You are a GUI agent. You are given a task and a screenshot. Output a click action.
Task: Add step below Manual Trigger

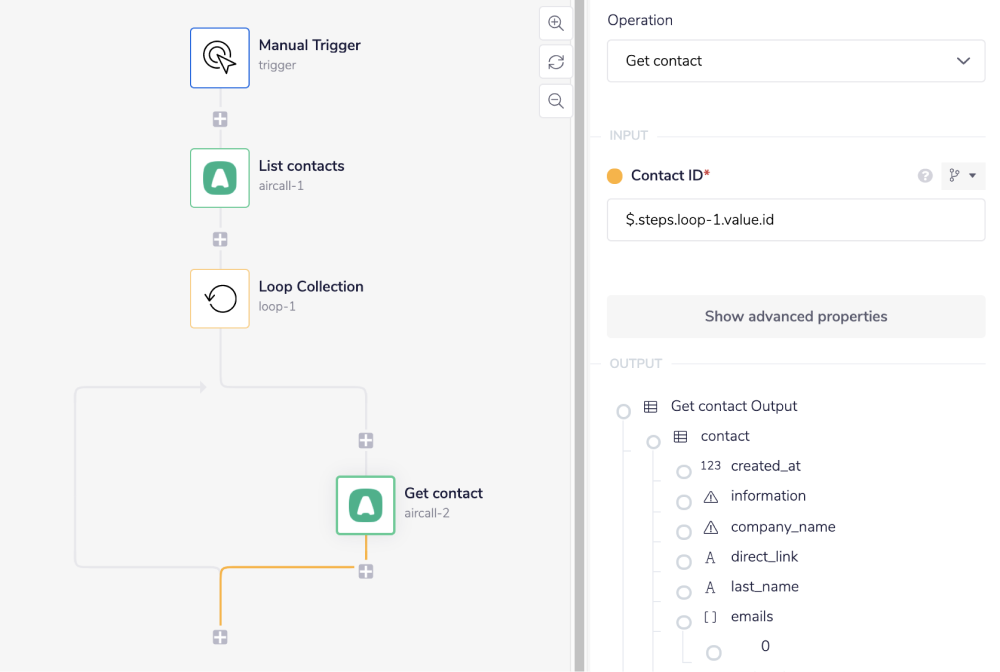tap(220, 119)
